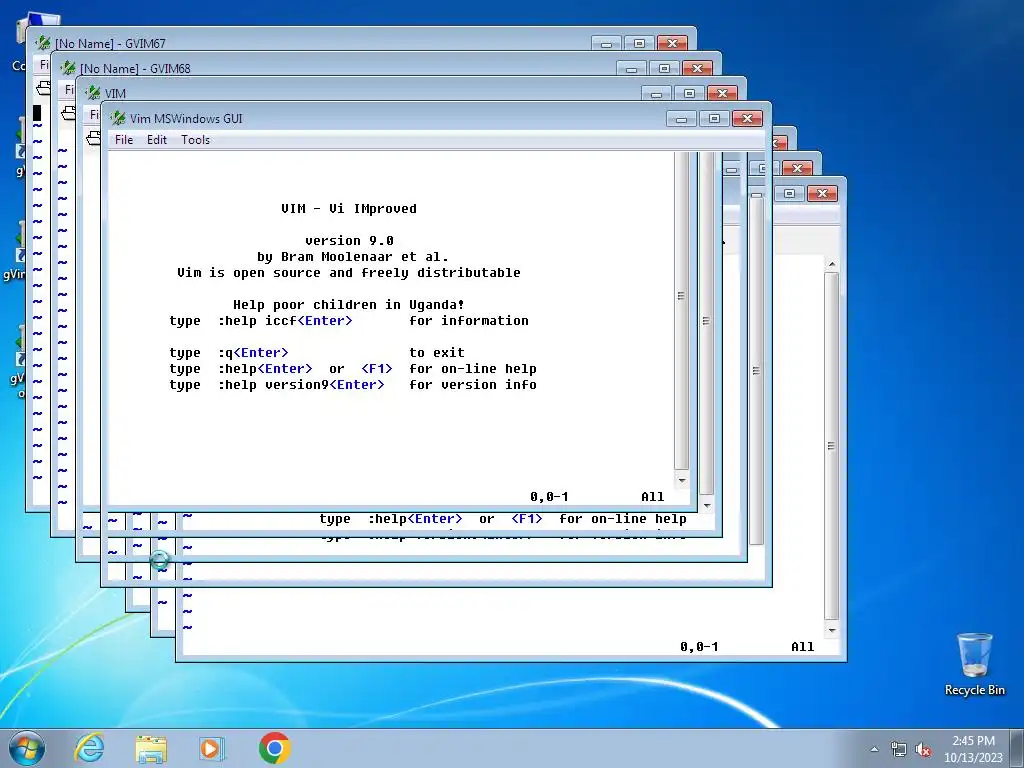
Task: Click the muted volume tray icon
Action: click(923, 749)
